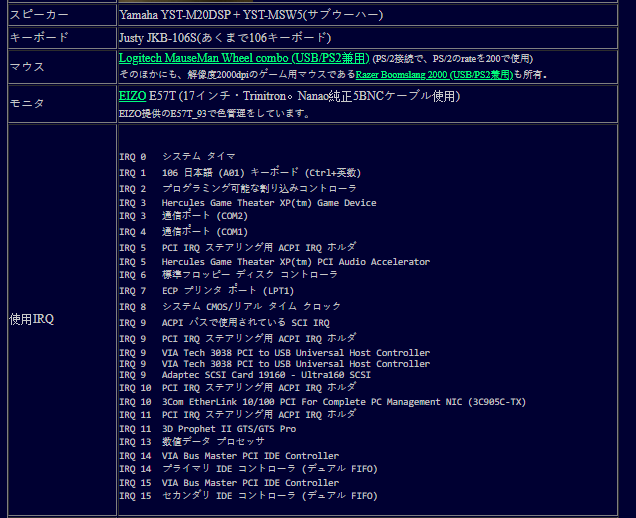This screenshot has width=636, height=518.
Task: Click the スピーカー row label
Action: click(x=39, y=15)
